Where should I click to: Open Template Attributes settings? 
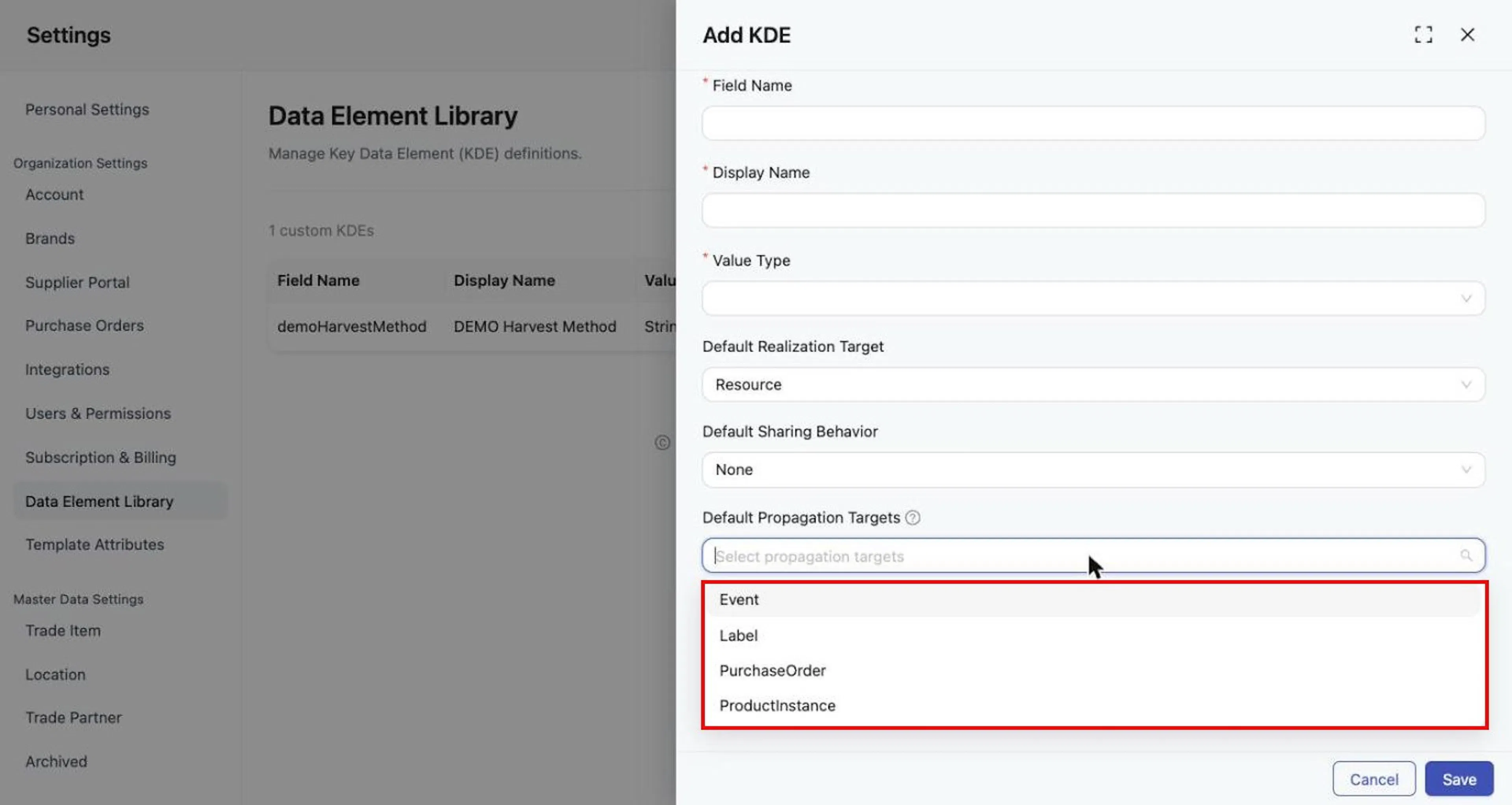click(94, 544)
